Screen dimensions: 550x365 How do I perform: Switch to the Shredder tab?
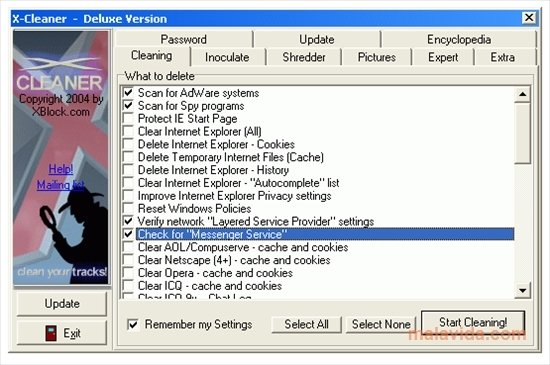point(304,57)
